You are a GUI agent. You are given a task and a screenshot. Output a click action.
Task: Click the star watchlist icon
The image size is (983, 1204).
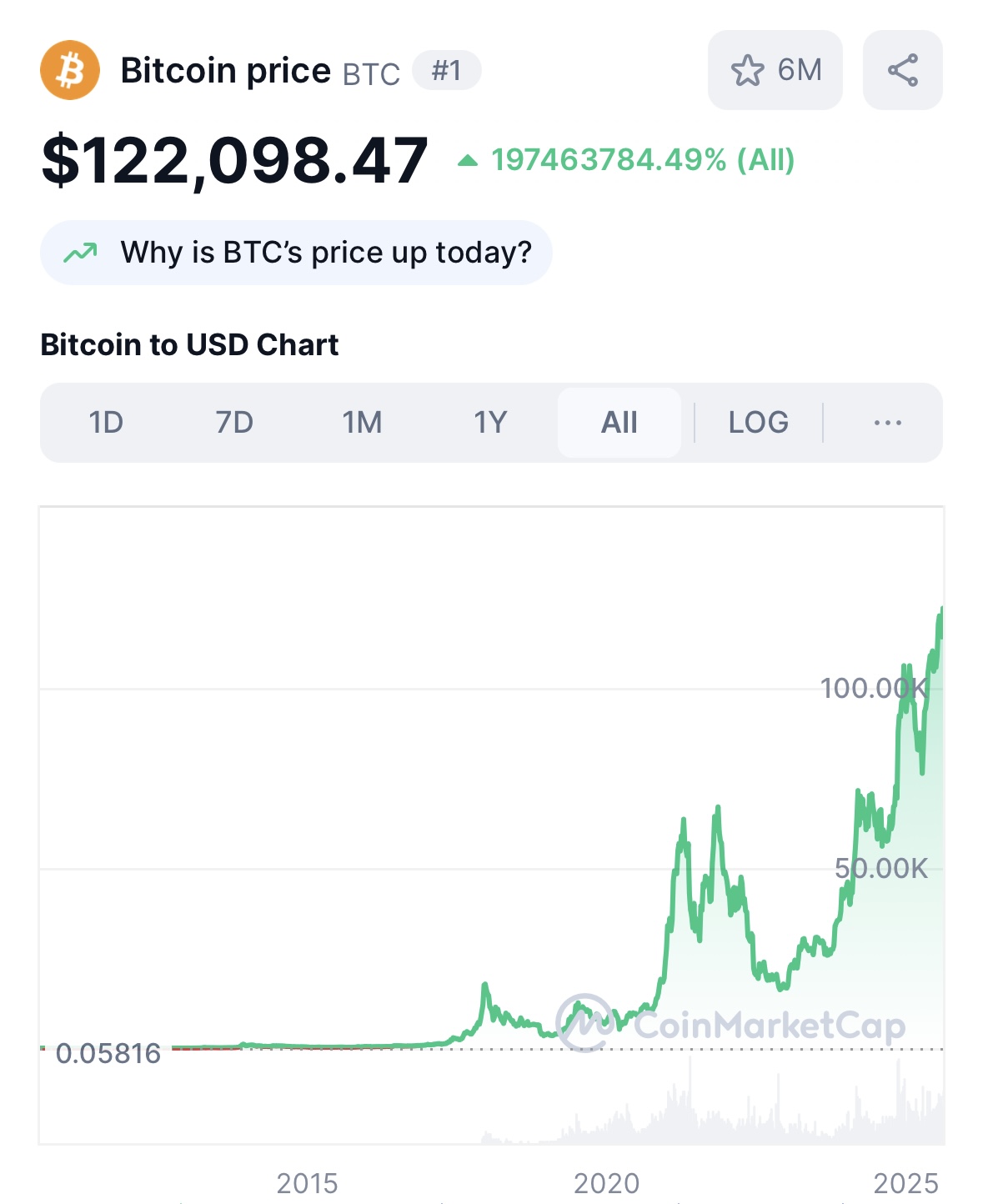point(747,70)
